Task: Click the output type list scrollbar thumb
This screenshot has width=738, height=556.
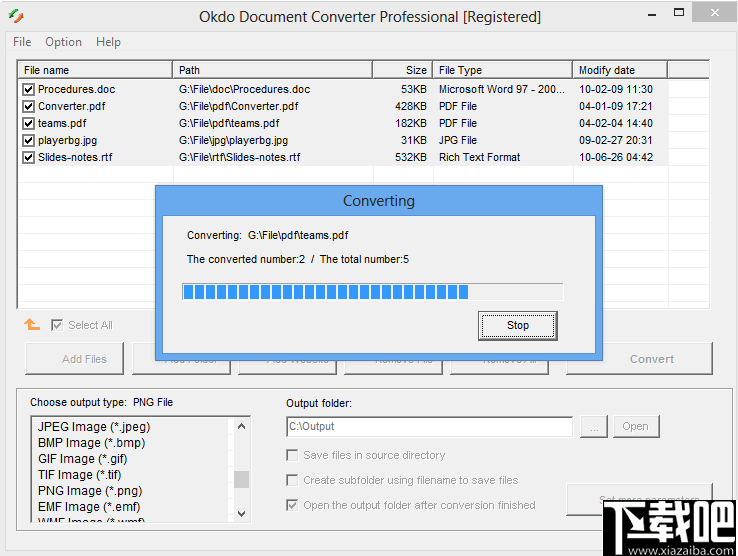Action: click(x=241, y=479)
